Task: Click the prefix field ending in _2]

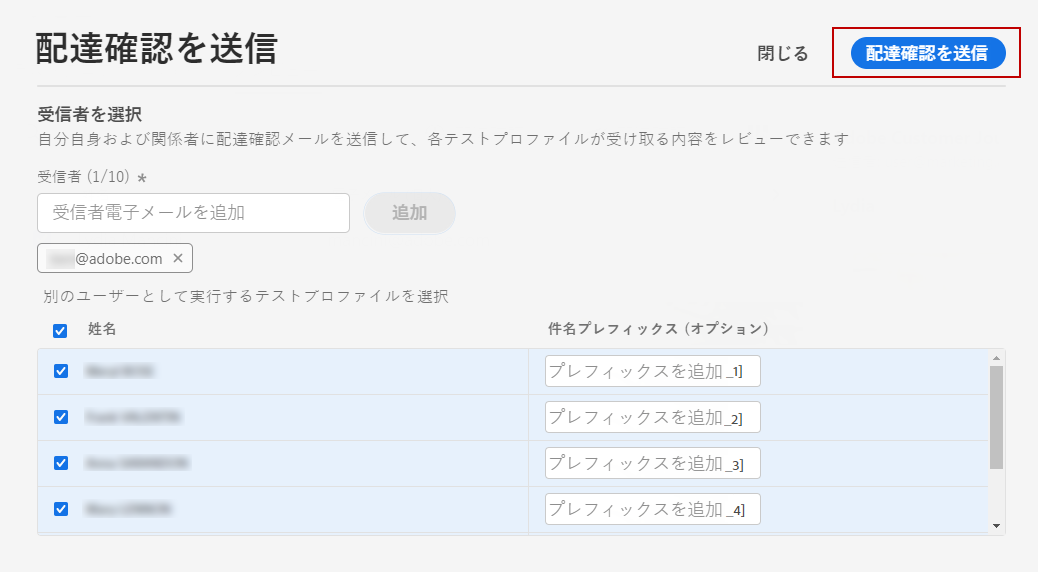Action: (x=652, y=418)
